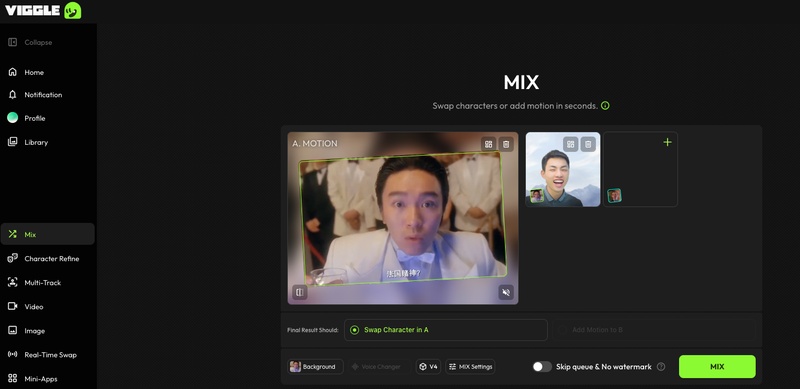800x389 pixels.
Task: Delete the motion video
Action: tap(506, 144)
